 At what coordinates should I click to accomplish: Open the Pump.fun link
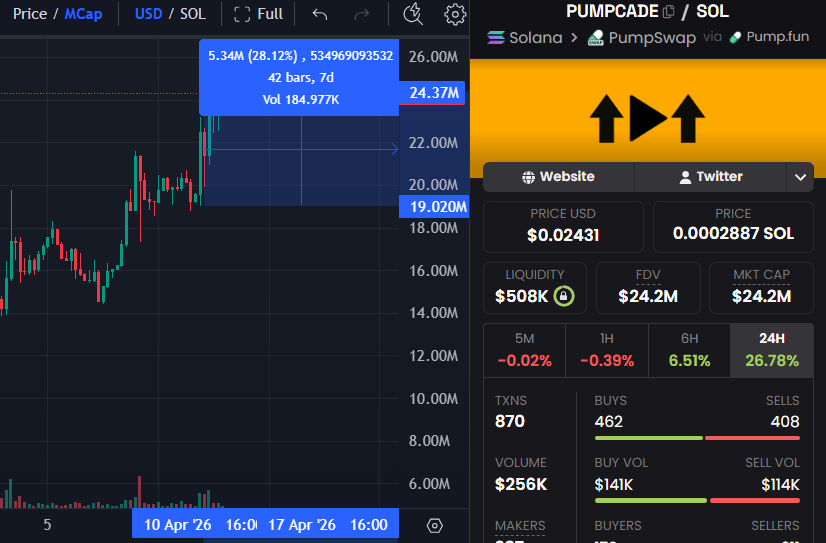[778, 36]
